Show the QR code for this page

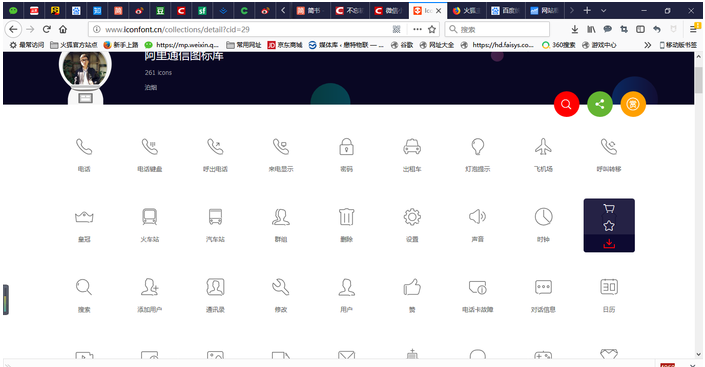coord(397,30)
